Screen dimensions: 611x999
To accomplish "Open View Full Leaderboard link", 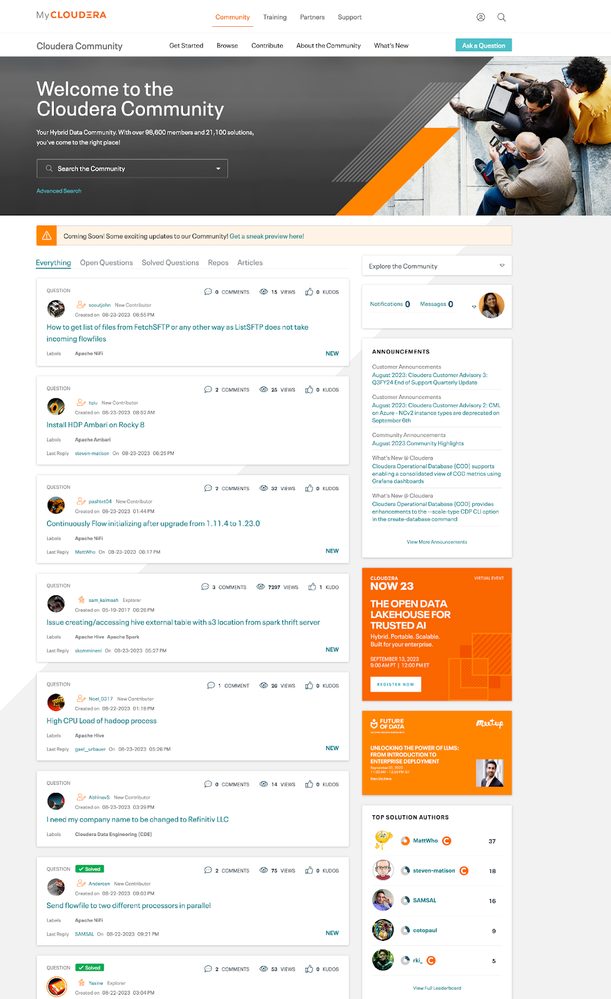I will 437,988.
